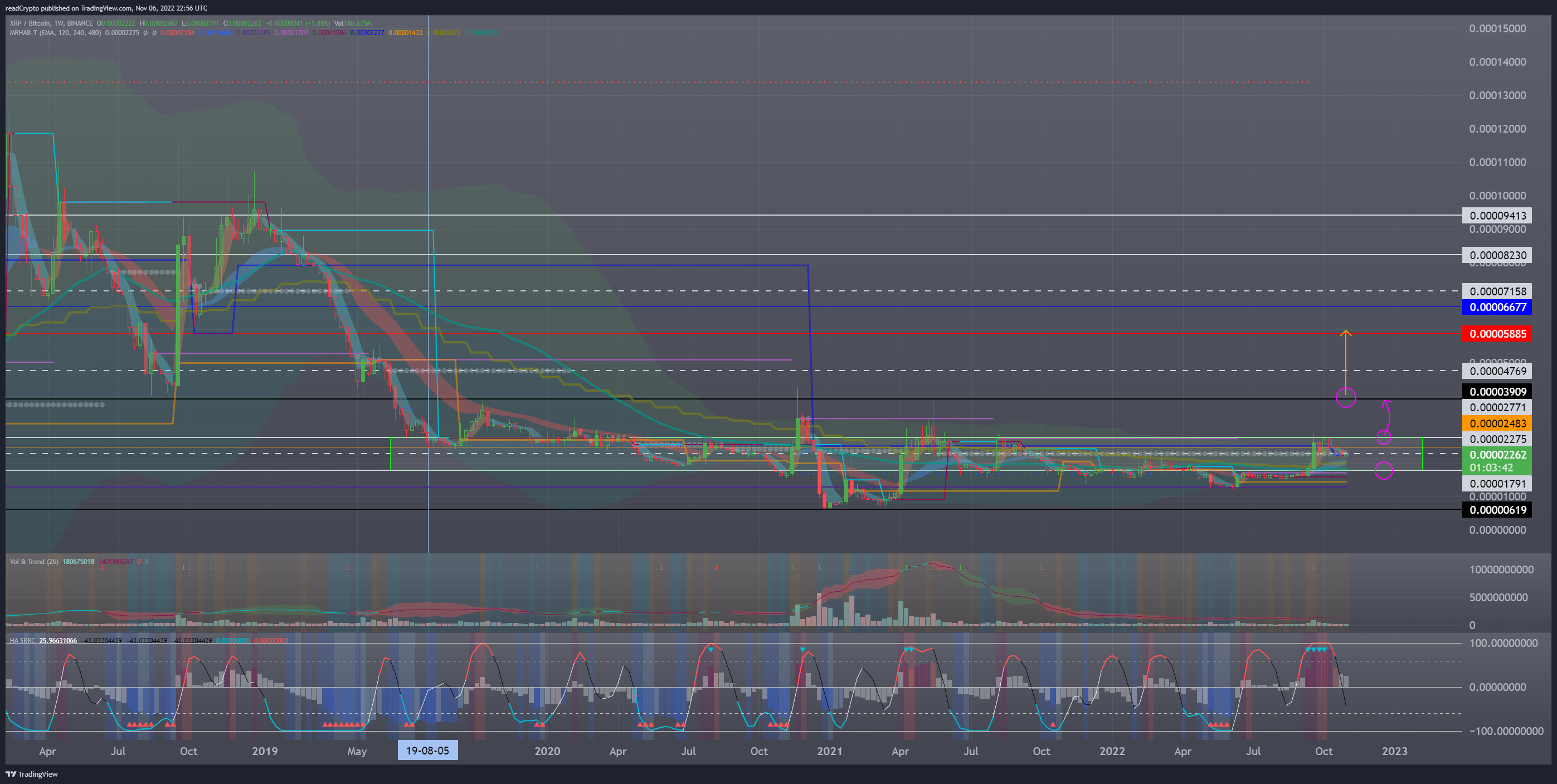Viewport: 1557px width, 784px height.
Task: Click the black 0.00003909 price label
Action: coord(1497,392)
